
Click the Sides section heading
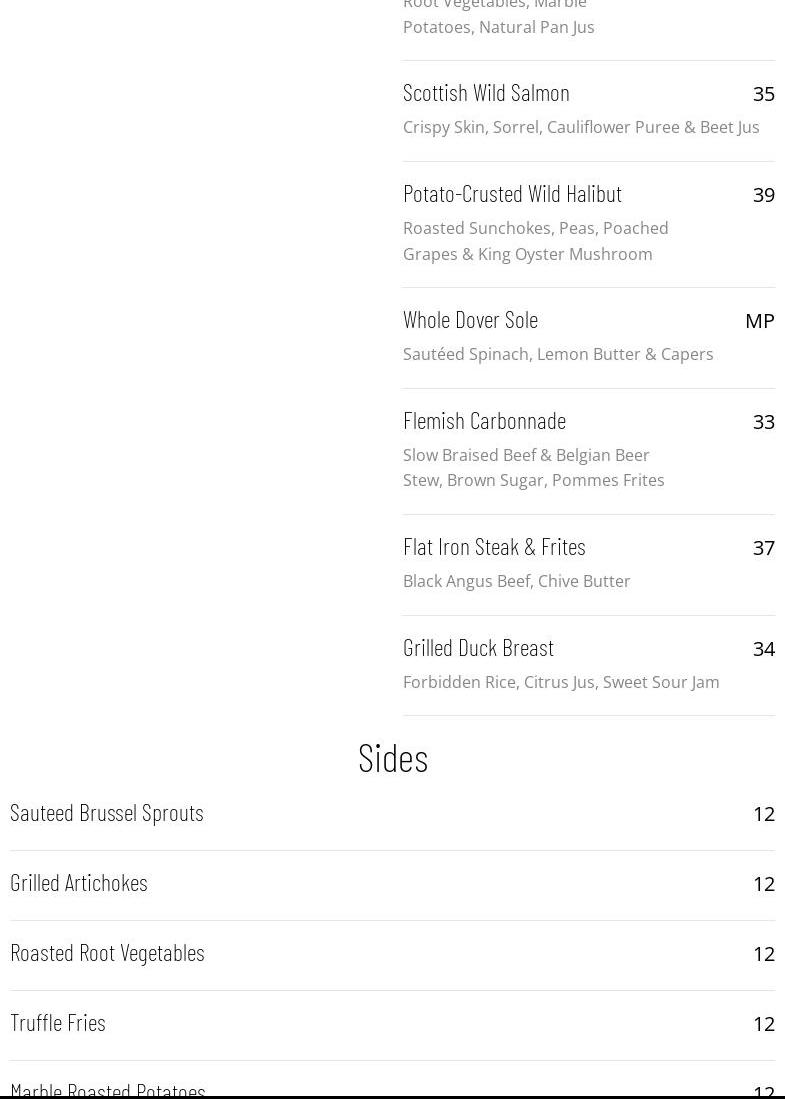click(392, 757)
